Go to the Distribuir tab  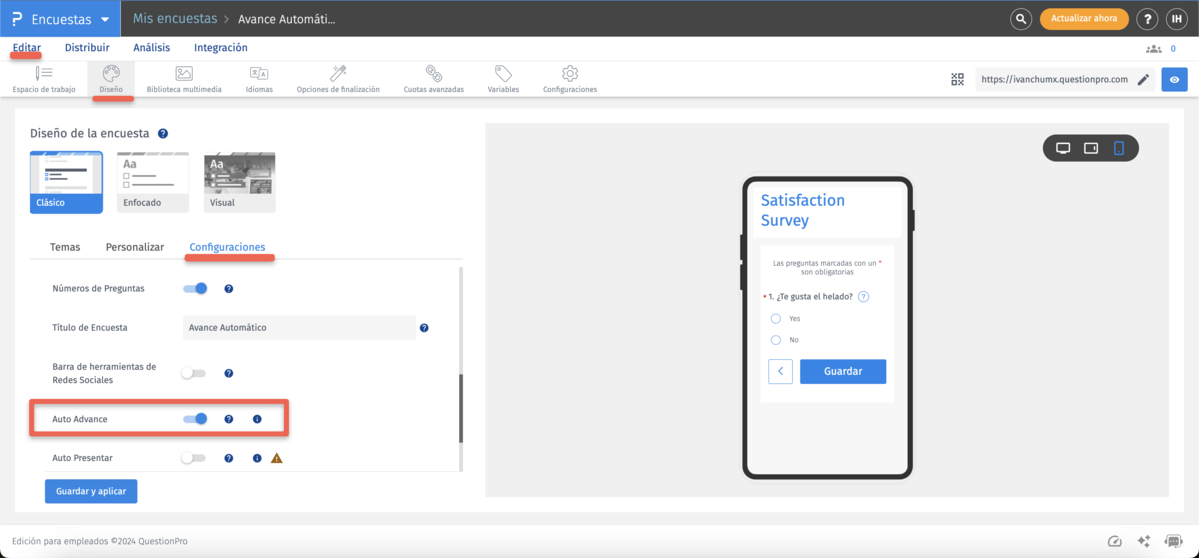click(87, 47)
